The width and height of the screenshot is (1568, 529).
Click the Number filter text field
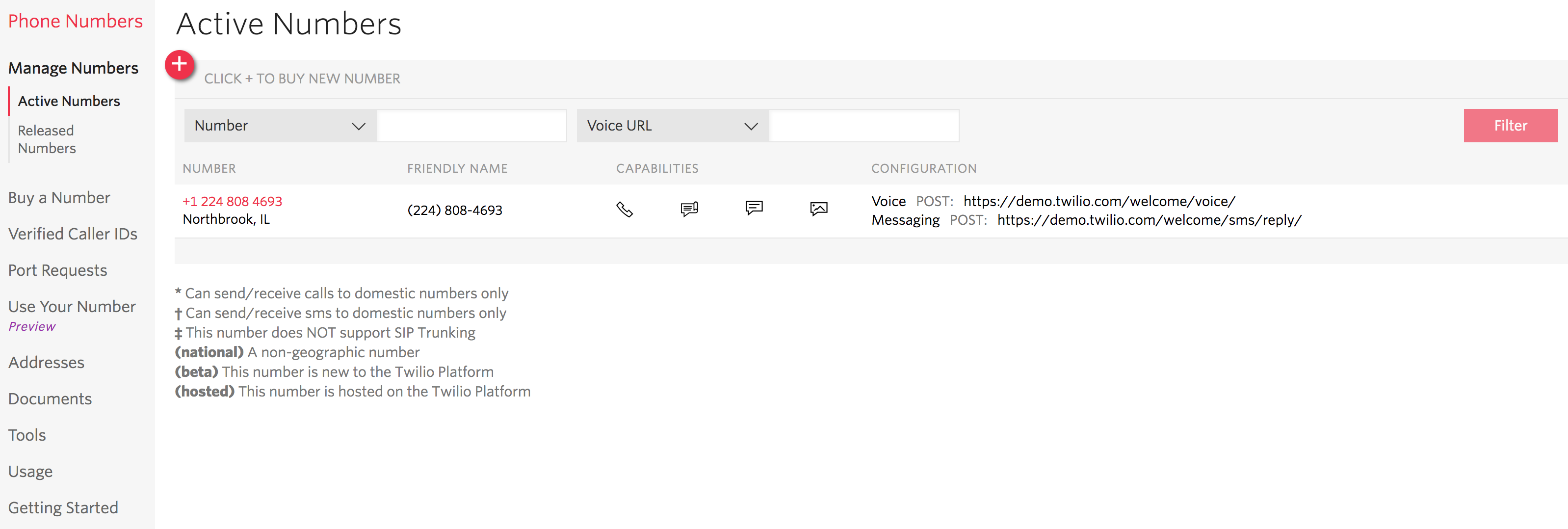tap(472, 126)
